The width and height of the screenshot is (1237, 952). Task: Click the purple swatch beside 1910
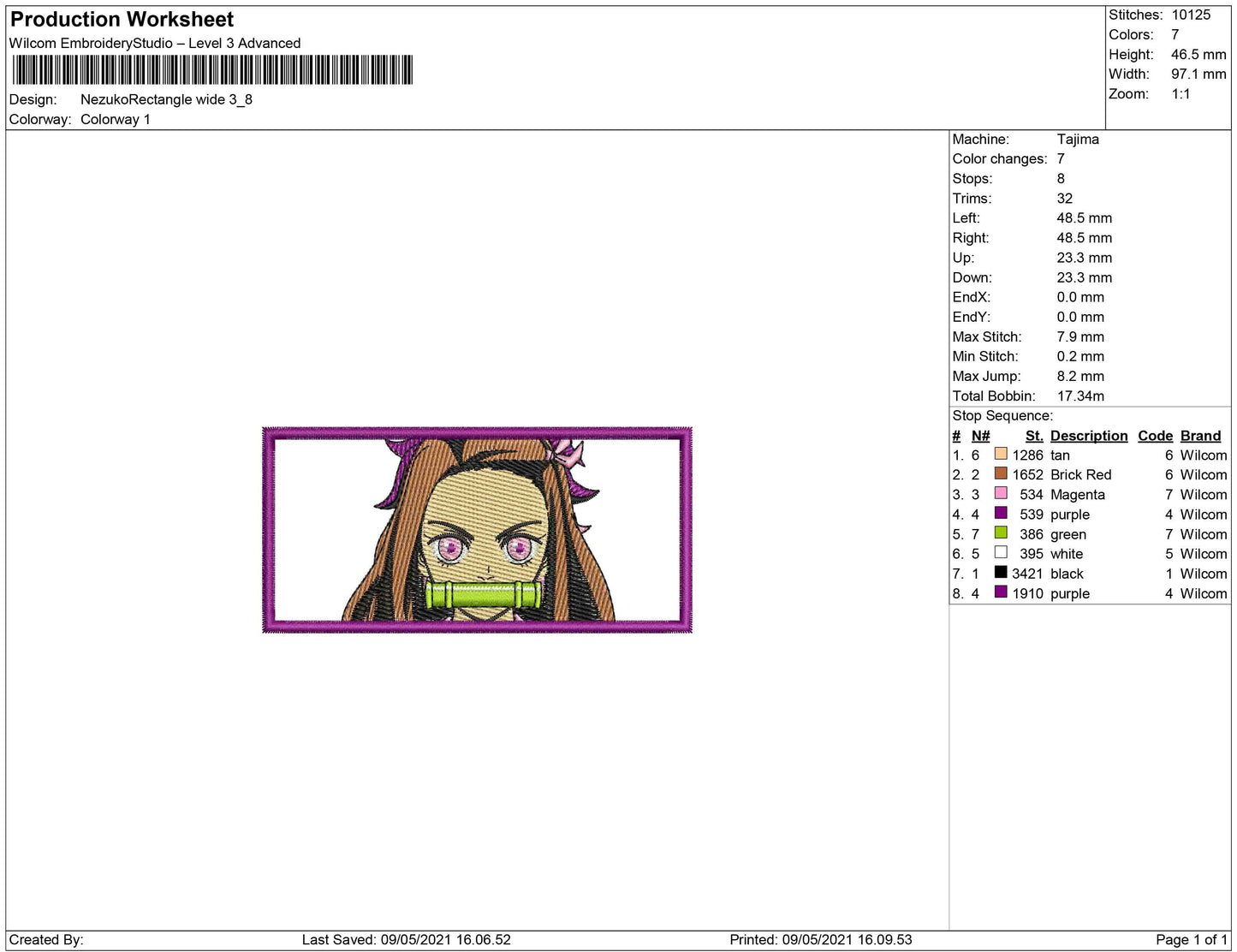click(x=1001, y=592)
